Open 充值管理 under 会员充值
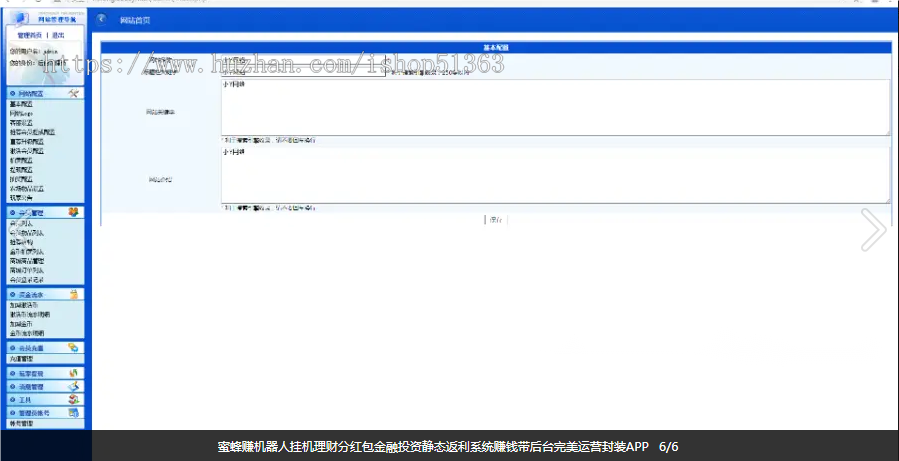 [21, 359]
